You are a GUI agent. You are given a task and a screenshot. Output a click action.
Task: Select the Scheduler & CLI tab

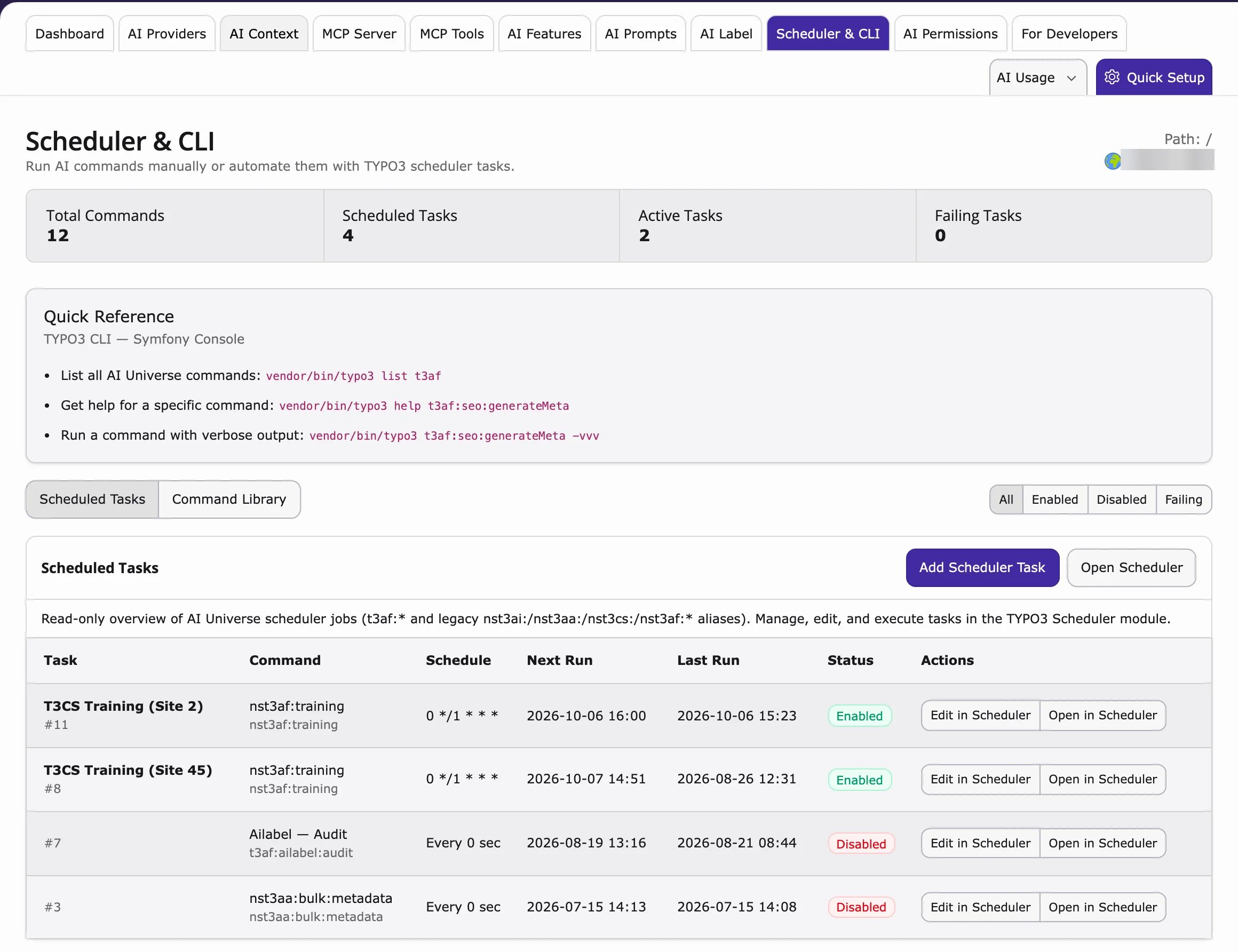(827, 34)
